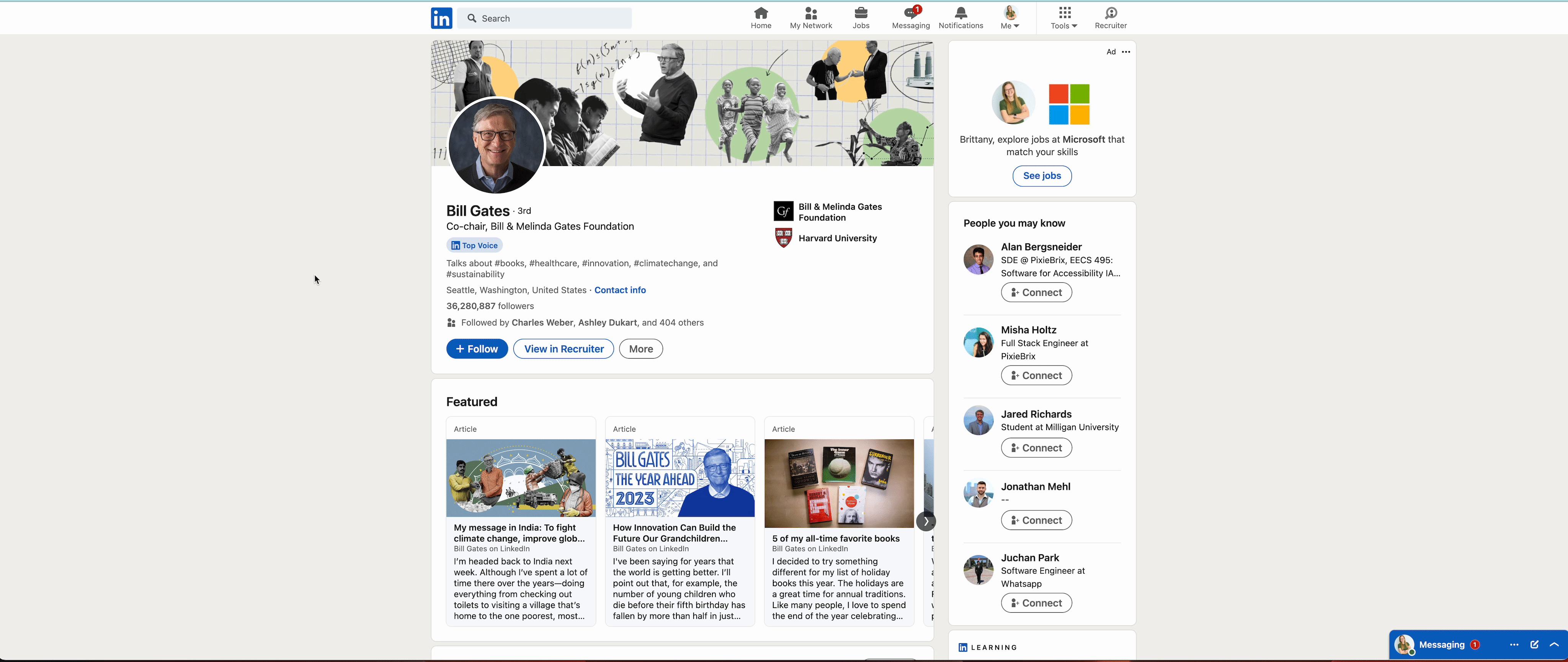Open 'How Innovation Can Build the Future' title
This screenshot has width=1568, height=662.
pos(675,533)
